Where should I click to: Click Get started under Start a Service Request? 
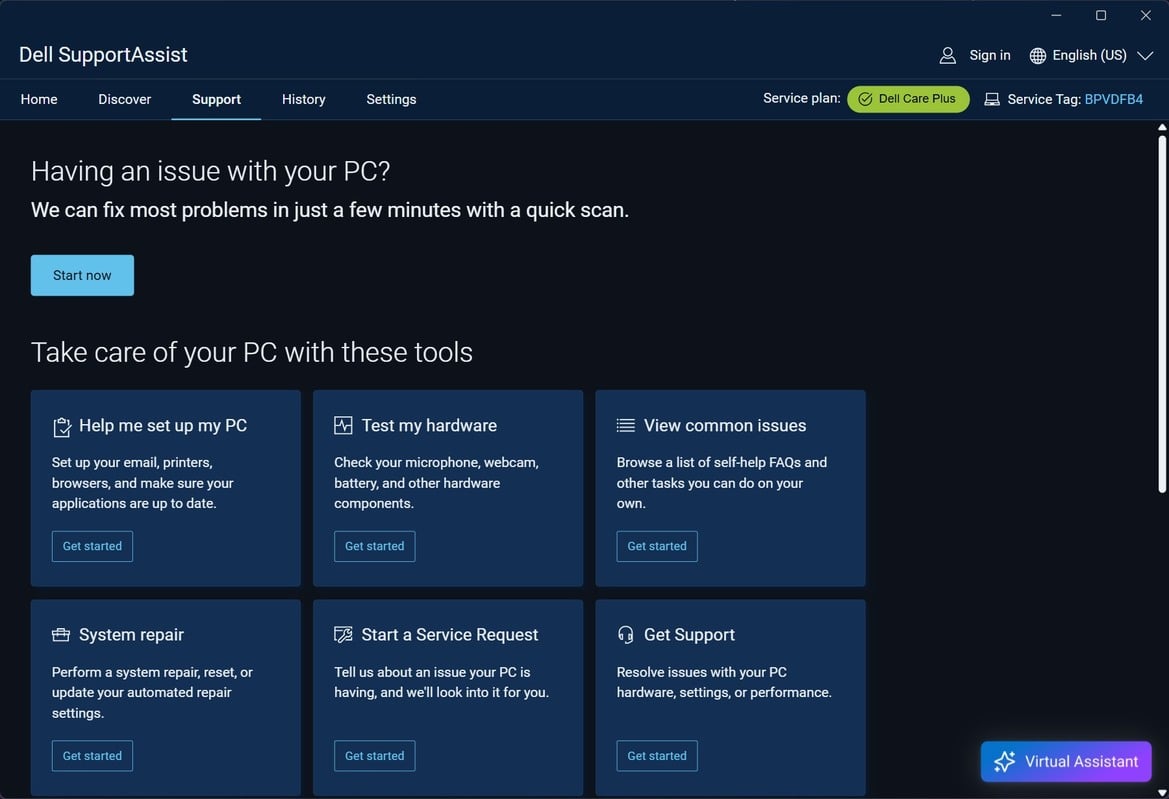[x=374, y=756]
